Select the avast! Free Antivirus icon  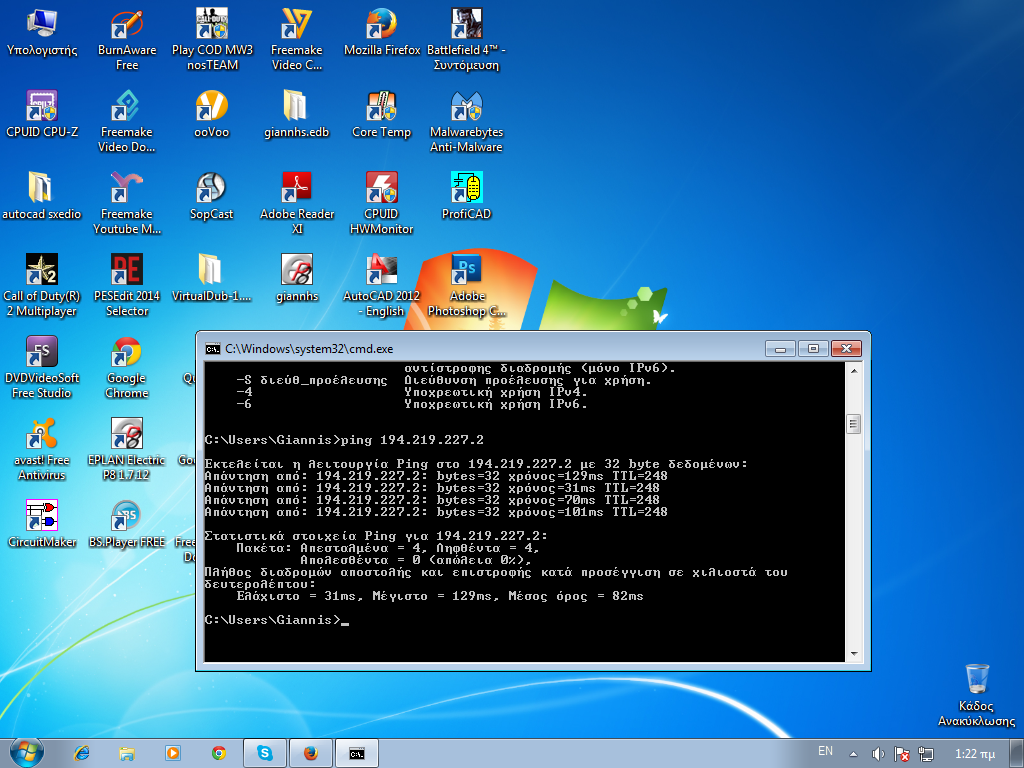[42, 436]
